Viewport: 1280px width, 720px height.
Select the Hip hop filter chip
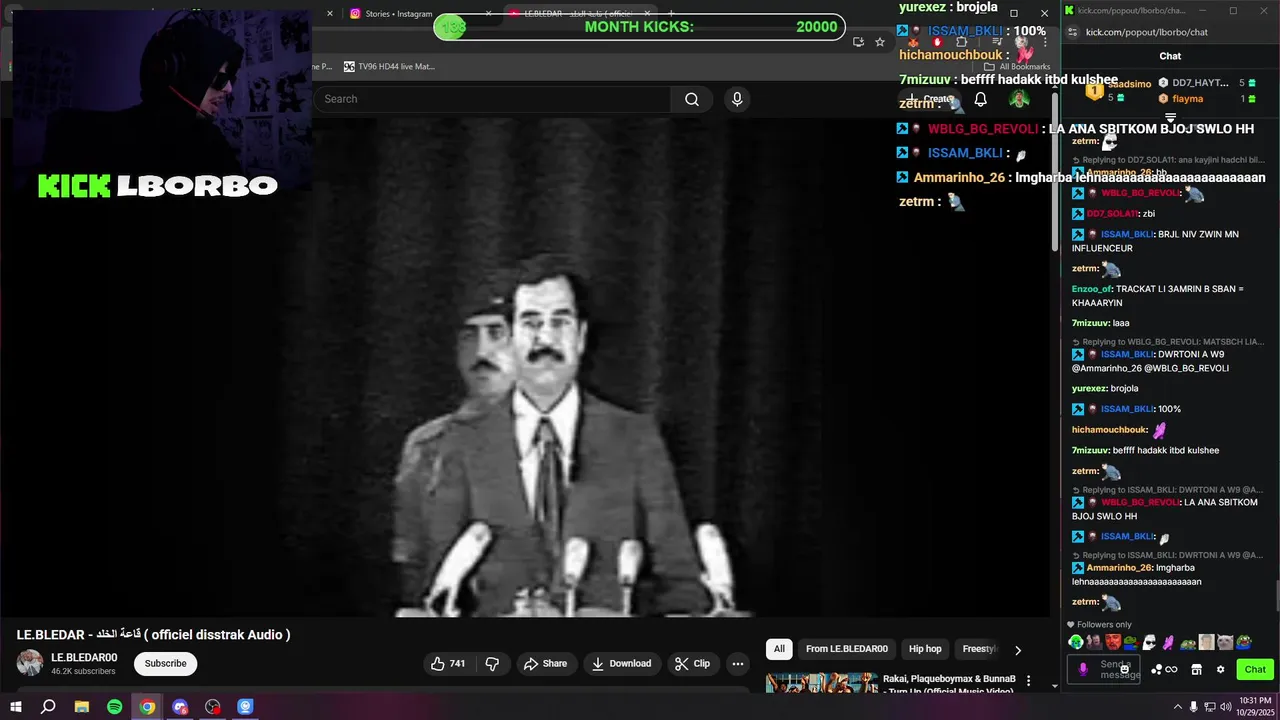point(925,649)
